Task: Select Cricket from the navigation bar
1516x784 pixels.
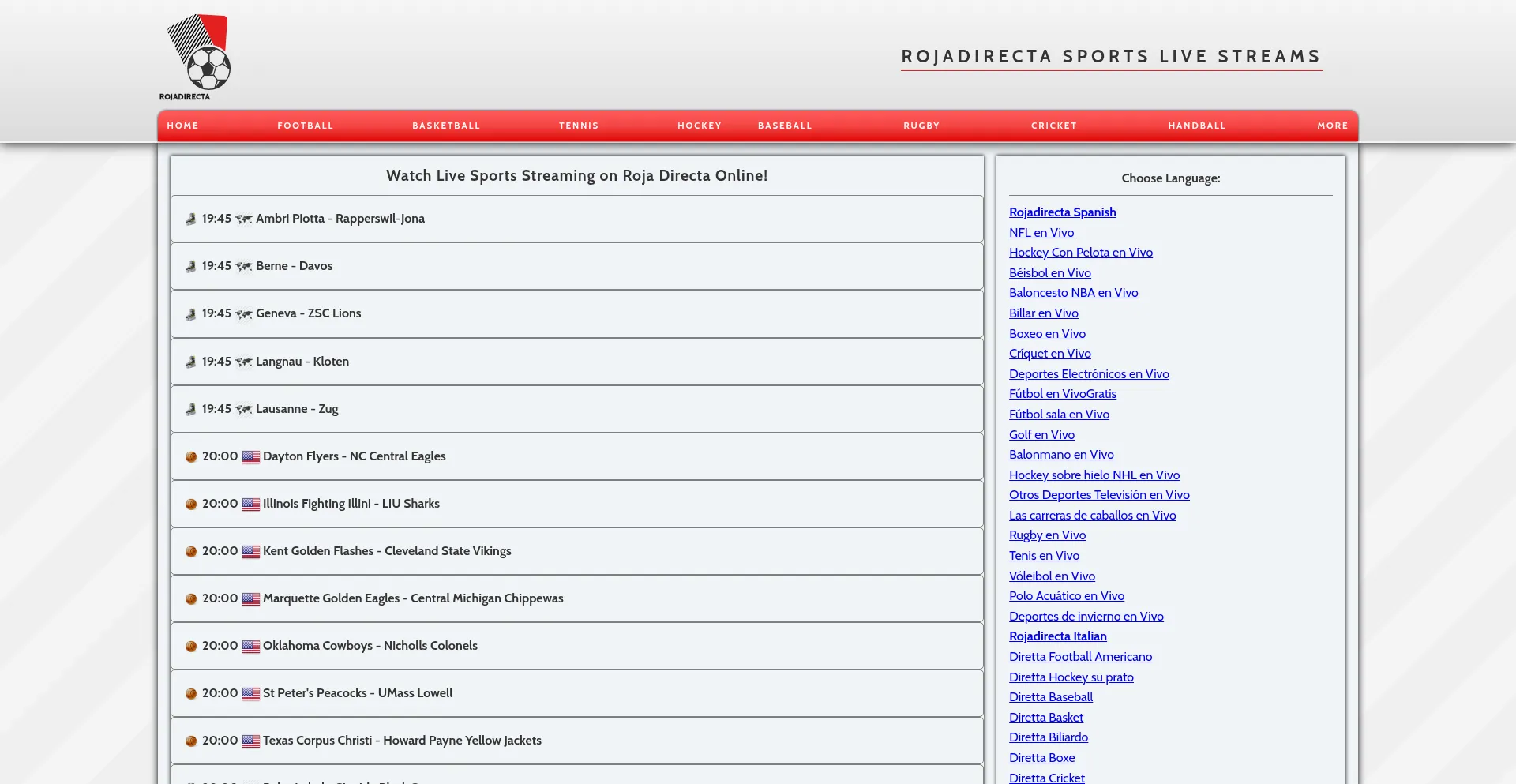Action: 1053,126
